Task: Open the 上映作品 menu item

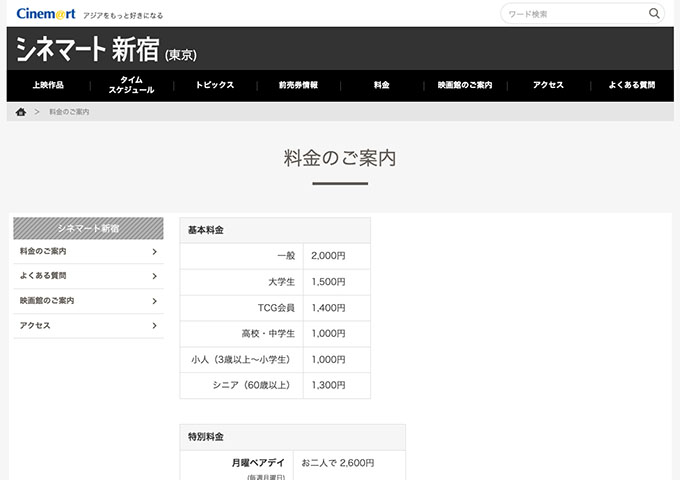Action: (x=48, y=85)
